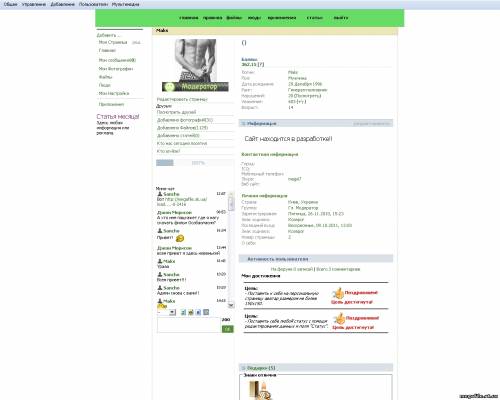Click the blue chat toolbar icon
This screenshot has height=400, width=500.
point(198,312)
